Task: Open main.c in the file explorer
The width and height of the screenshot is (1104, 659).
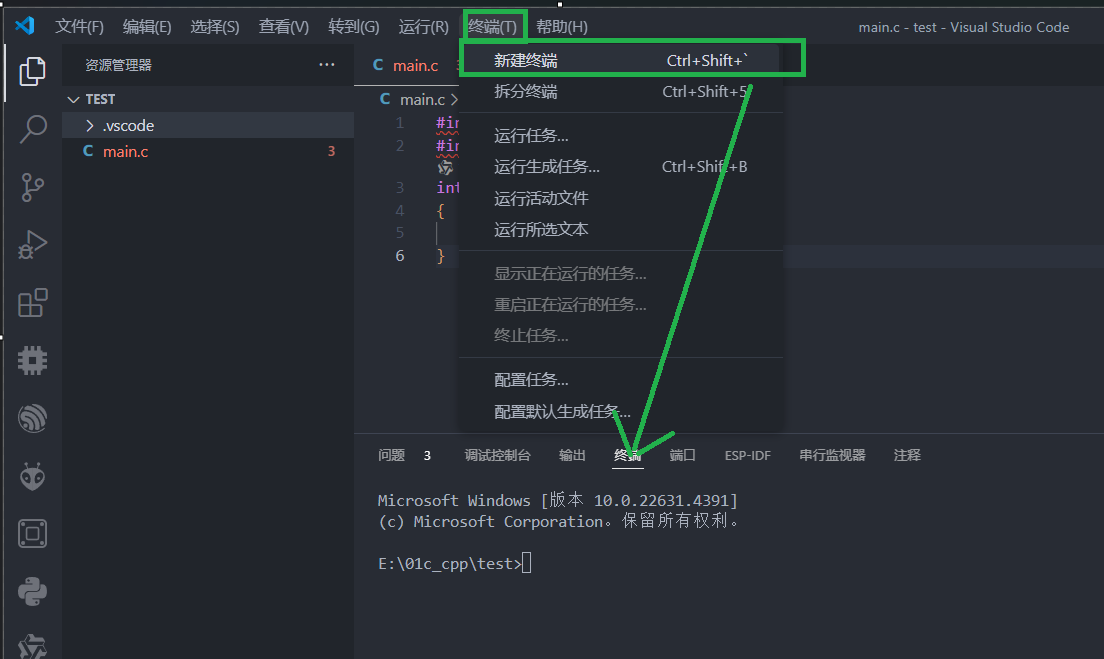Action: [125, 152]
